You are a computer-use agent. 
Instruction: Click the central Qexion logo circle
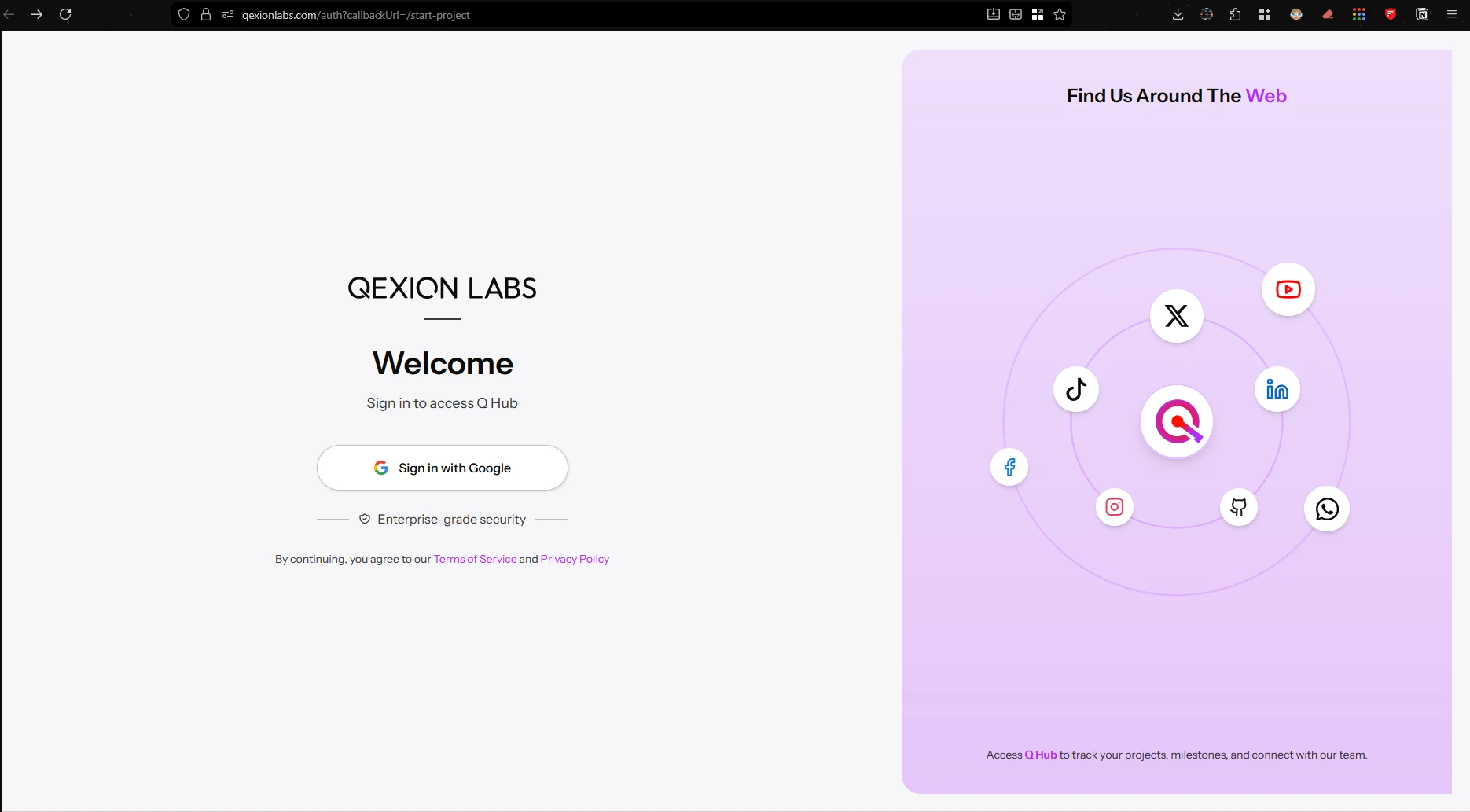[x=1176, y=421]
